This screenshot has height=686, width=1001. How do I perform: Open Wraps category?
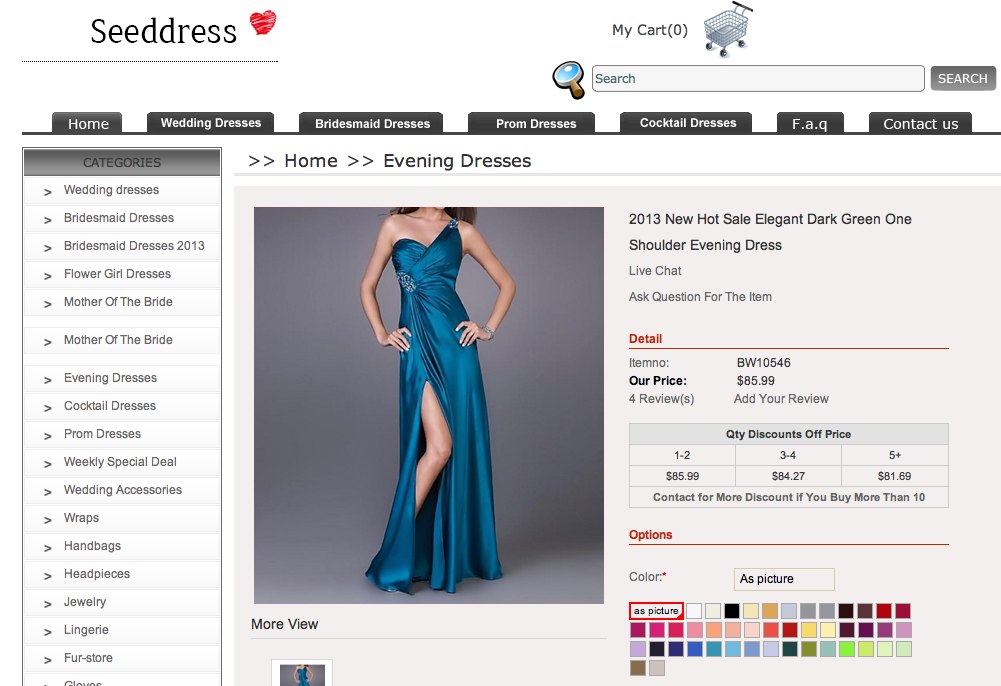(x=81, y=518)
